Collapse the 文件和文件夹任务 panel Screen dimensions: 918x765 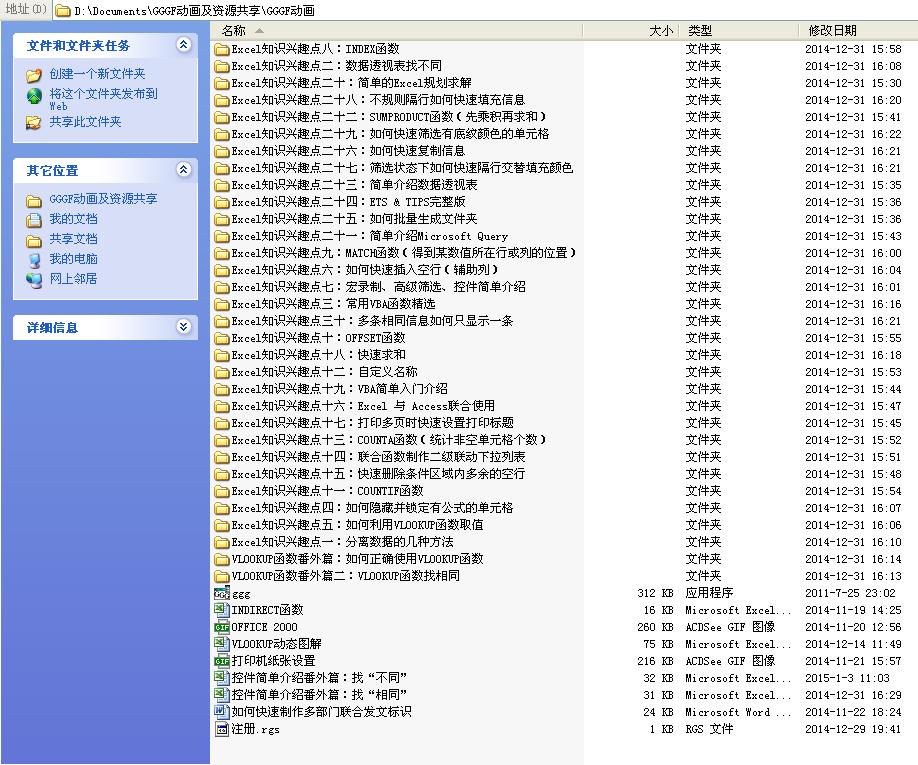pyautogui.click(x=183, y=45)
